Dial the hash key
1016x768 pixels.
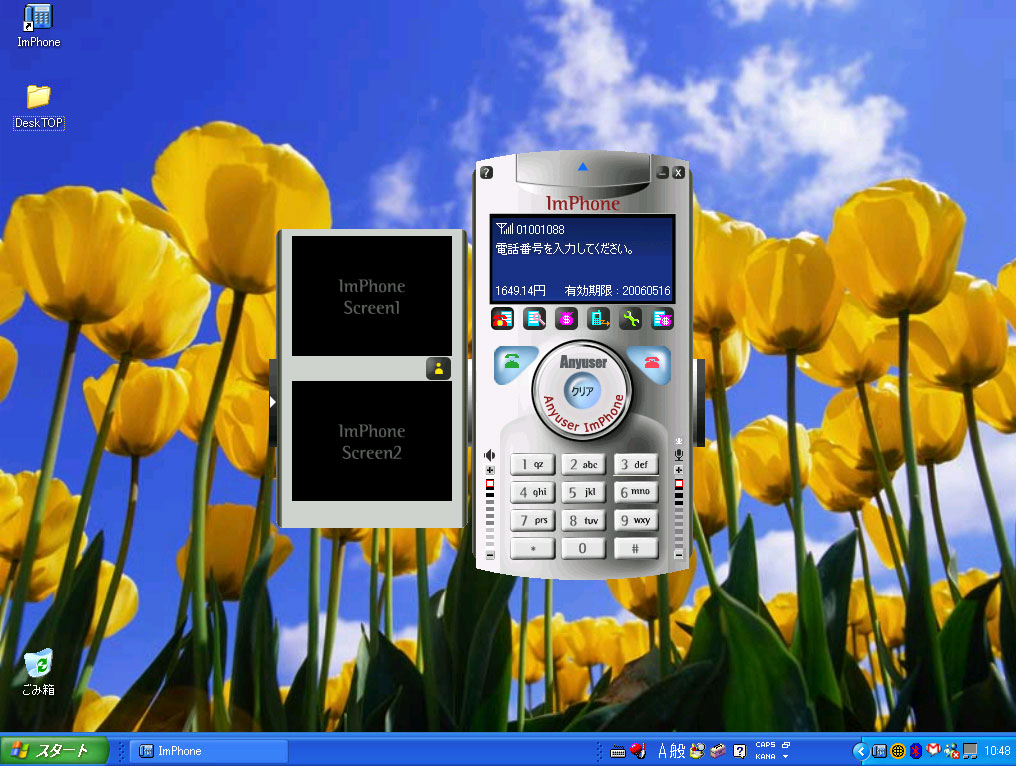[x=636, y=548]
